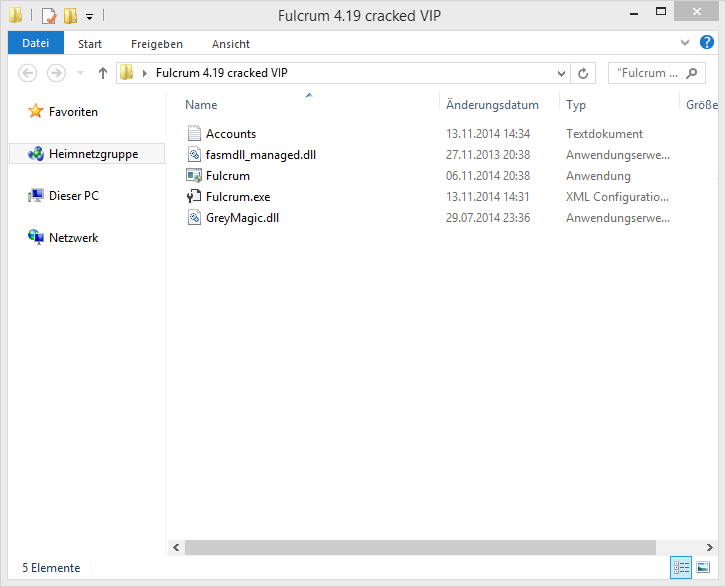The image size is (726, 587).
Task: Open the recent locations dropdown arrow
Action: (x=80, y=73)
